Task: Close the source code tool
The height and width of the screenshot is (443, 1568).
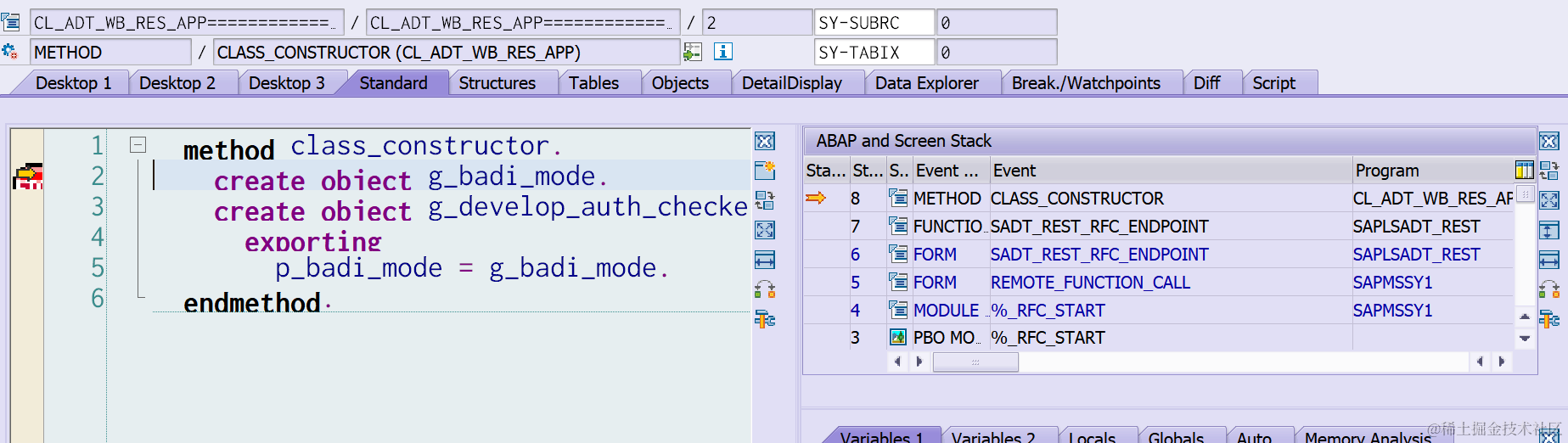Action: (765, 142)
